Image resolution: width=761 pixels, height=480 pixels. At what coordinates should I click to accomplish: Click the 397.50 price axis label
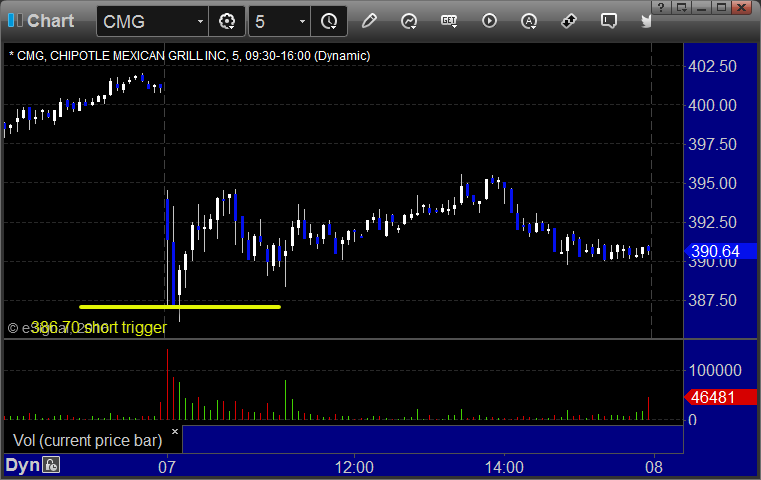tap(712, 144)
